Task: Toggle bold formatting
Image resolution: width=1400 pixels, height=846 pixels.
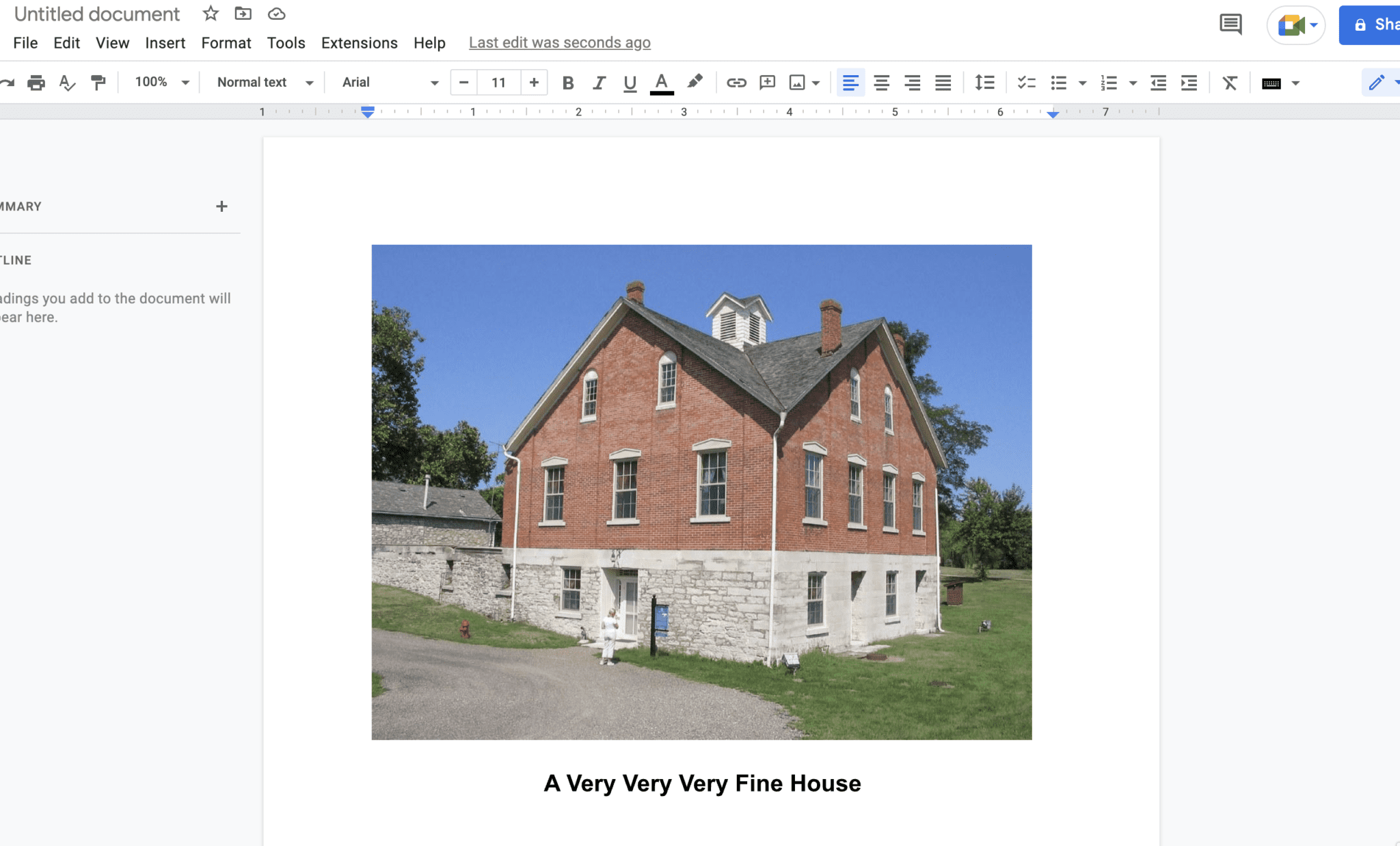Action: [x=567, y=83]
